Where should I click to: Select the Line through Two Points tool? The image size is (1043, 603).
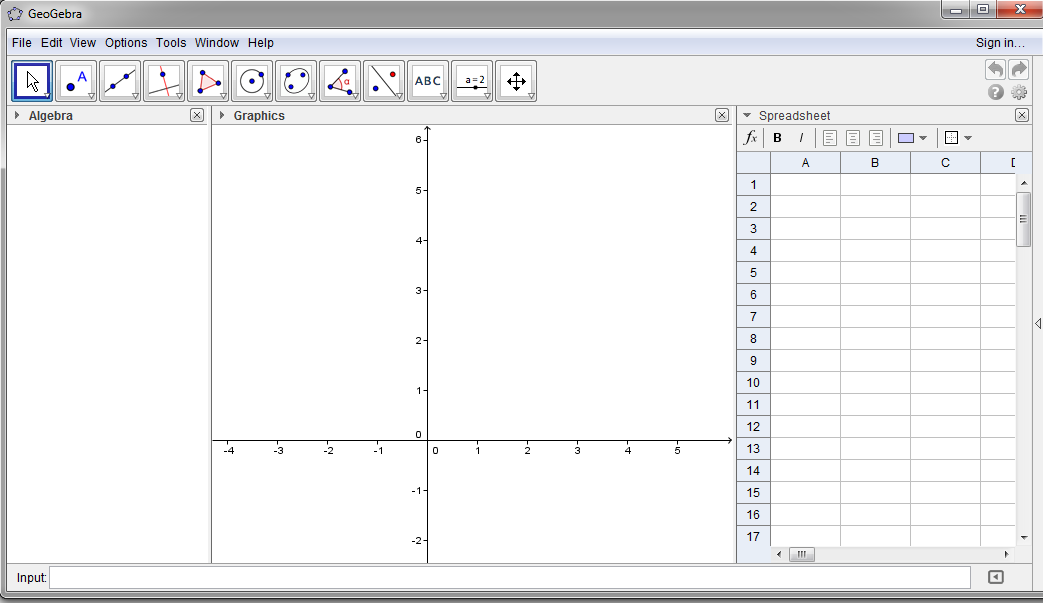[120, 81]
